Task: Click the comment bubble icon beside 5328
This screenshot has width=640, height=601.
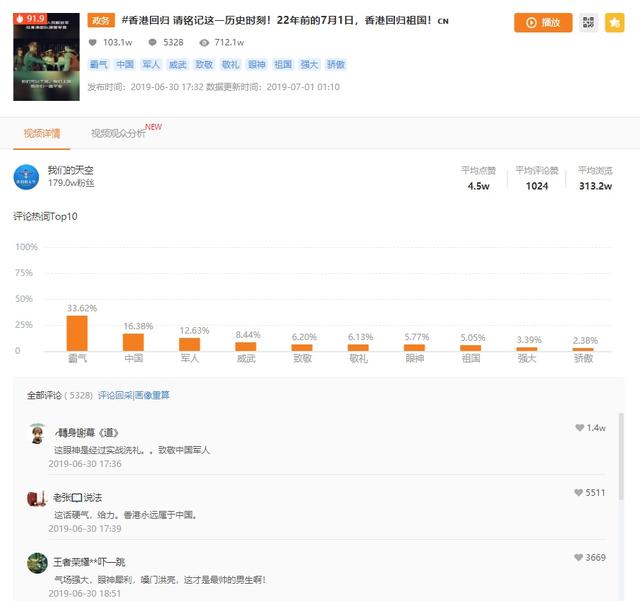Action: (153, 42)
